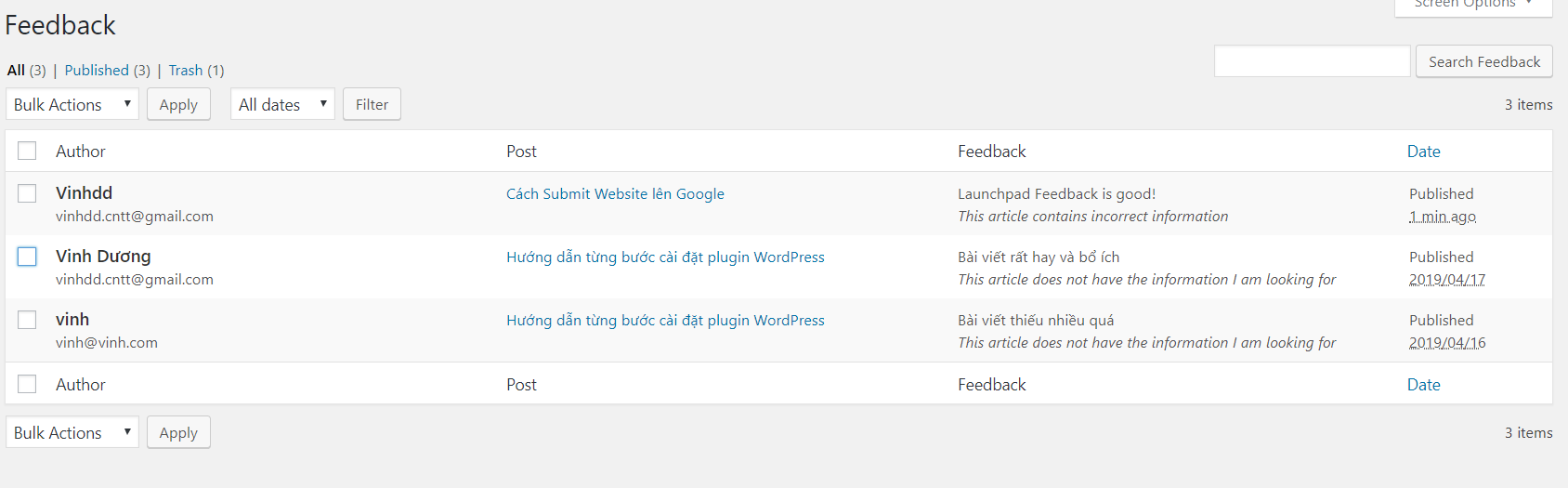This screenshot has height=488, width=1568.
Task: Click the Search Feedback button
Action: 1483,62
